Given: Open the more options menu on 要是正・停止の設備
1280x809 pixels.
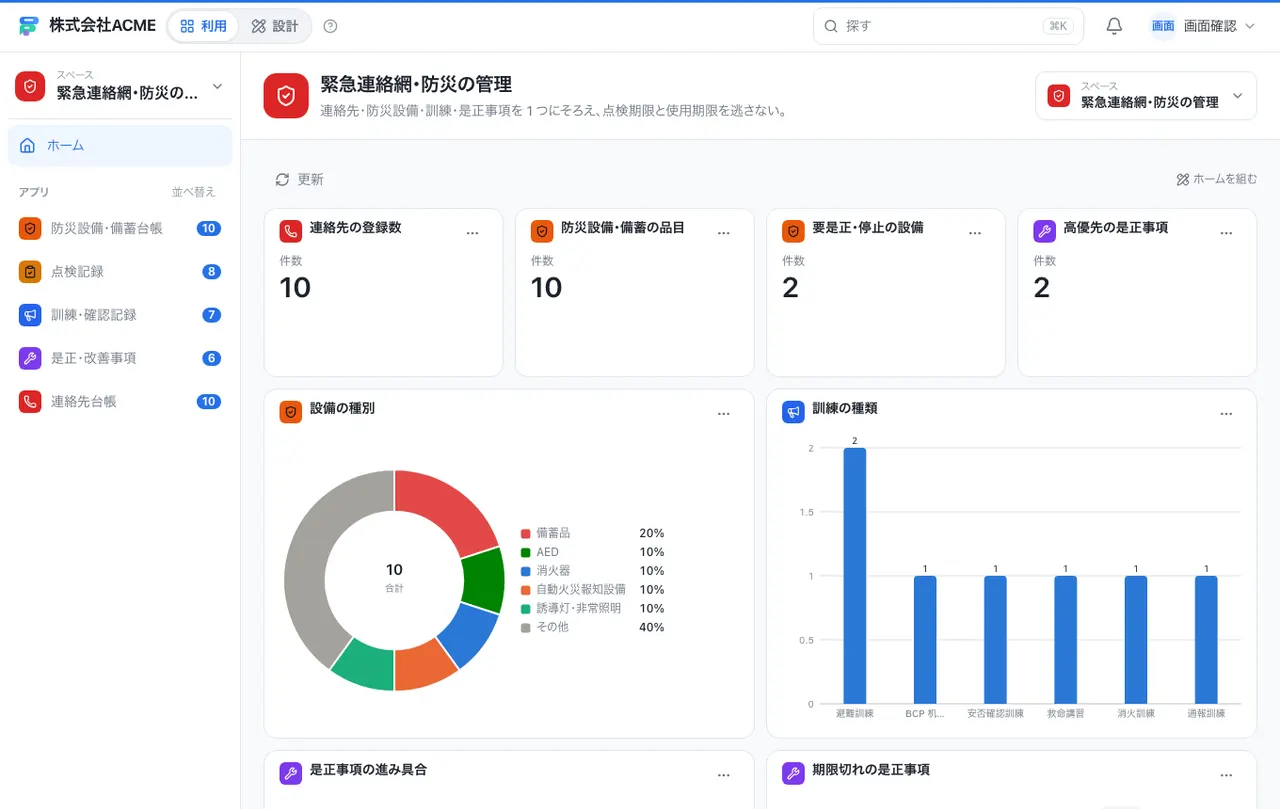Looking at the screenshot, I should (x=975, y=232).
